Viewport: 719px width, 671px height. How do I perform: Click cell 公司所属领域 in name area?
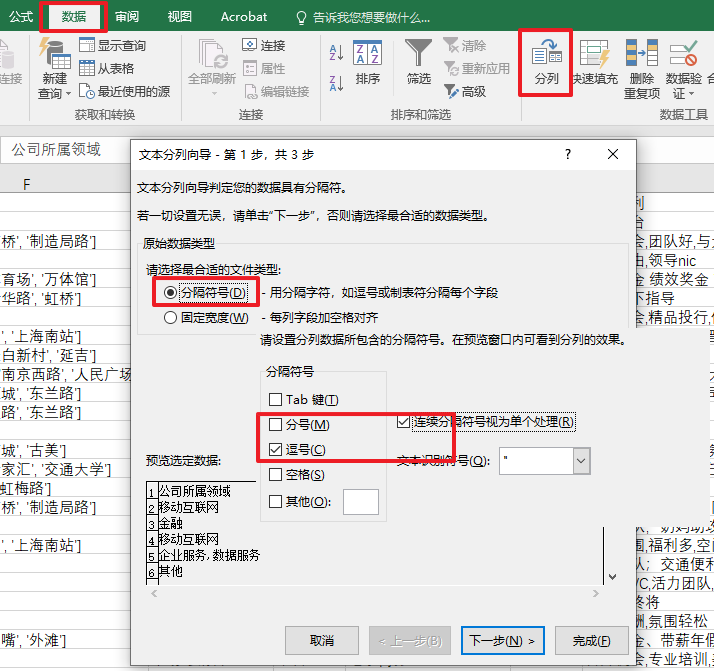[x=55, y=150]
